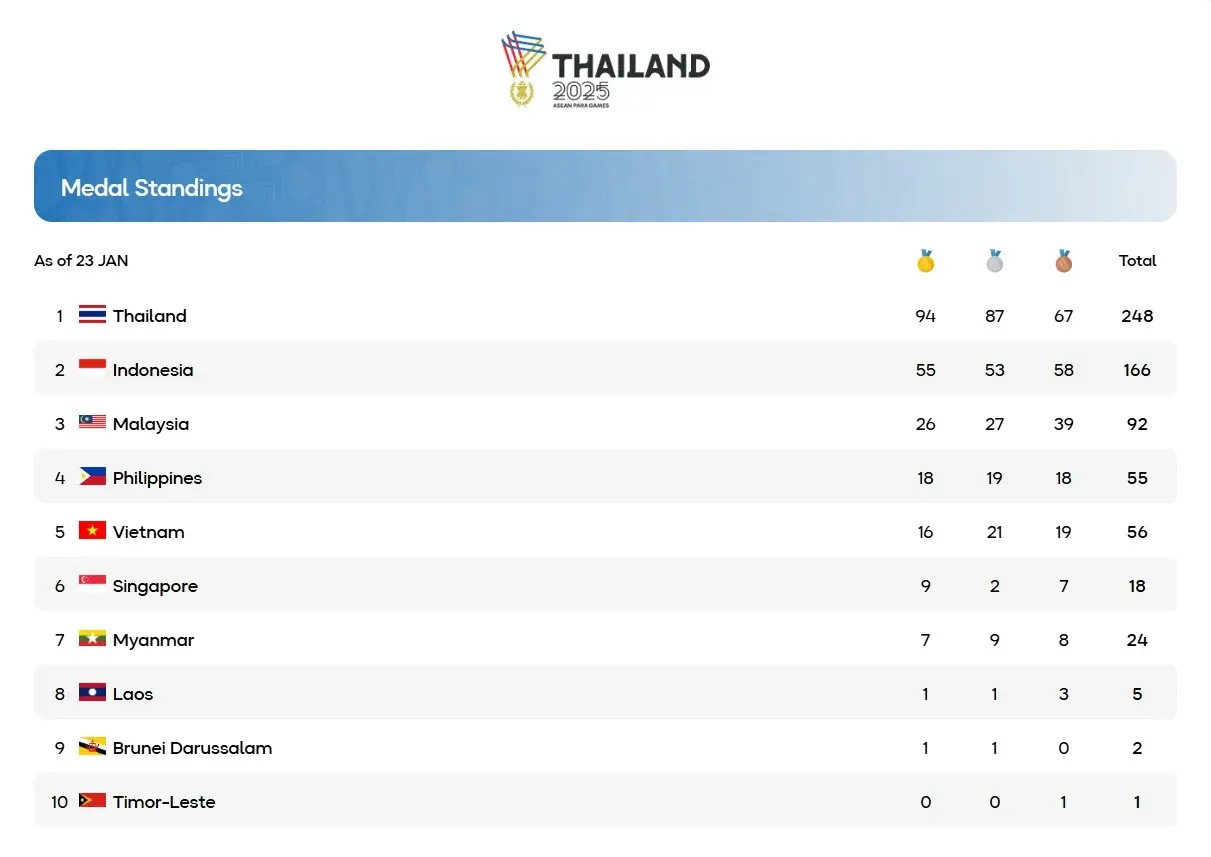Click the Malaysia flag icon
The height and width of the screenshot is (857, 1211).
[92, 423]
